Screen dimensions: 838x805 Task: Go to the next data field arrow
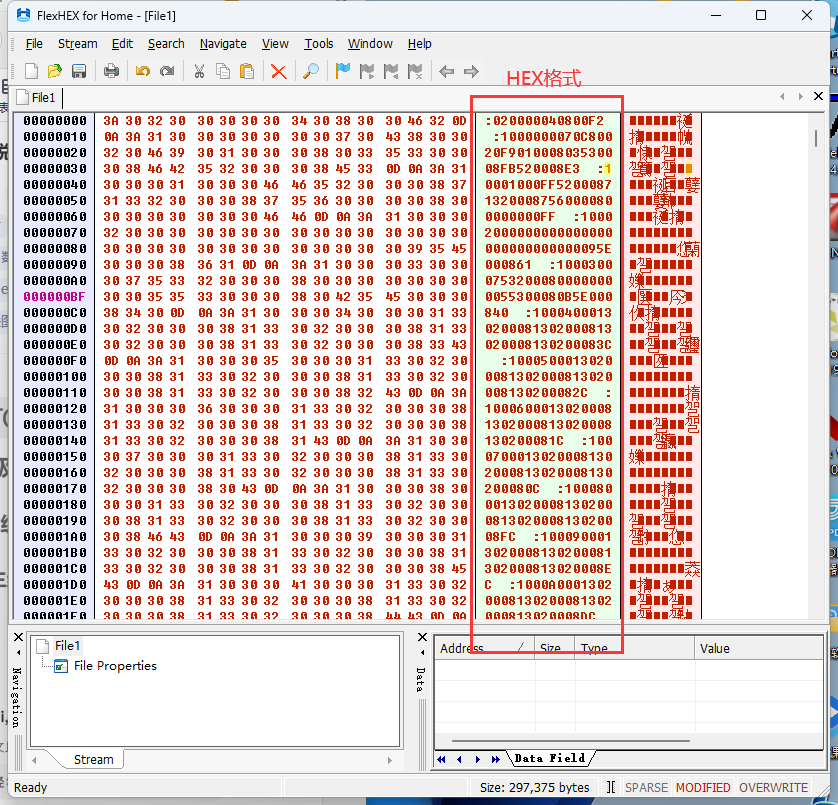tap(478, 759)
